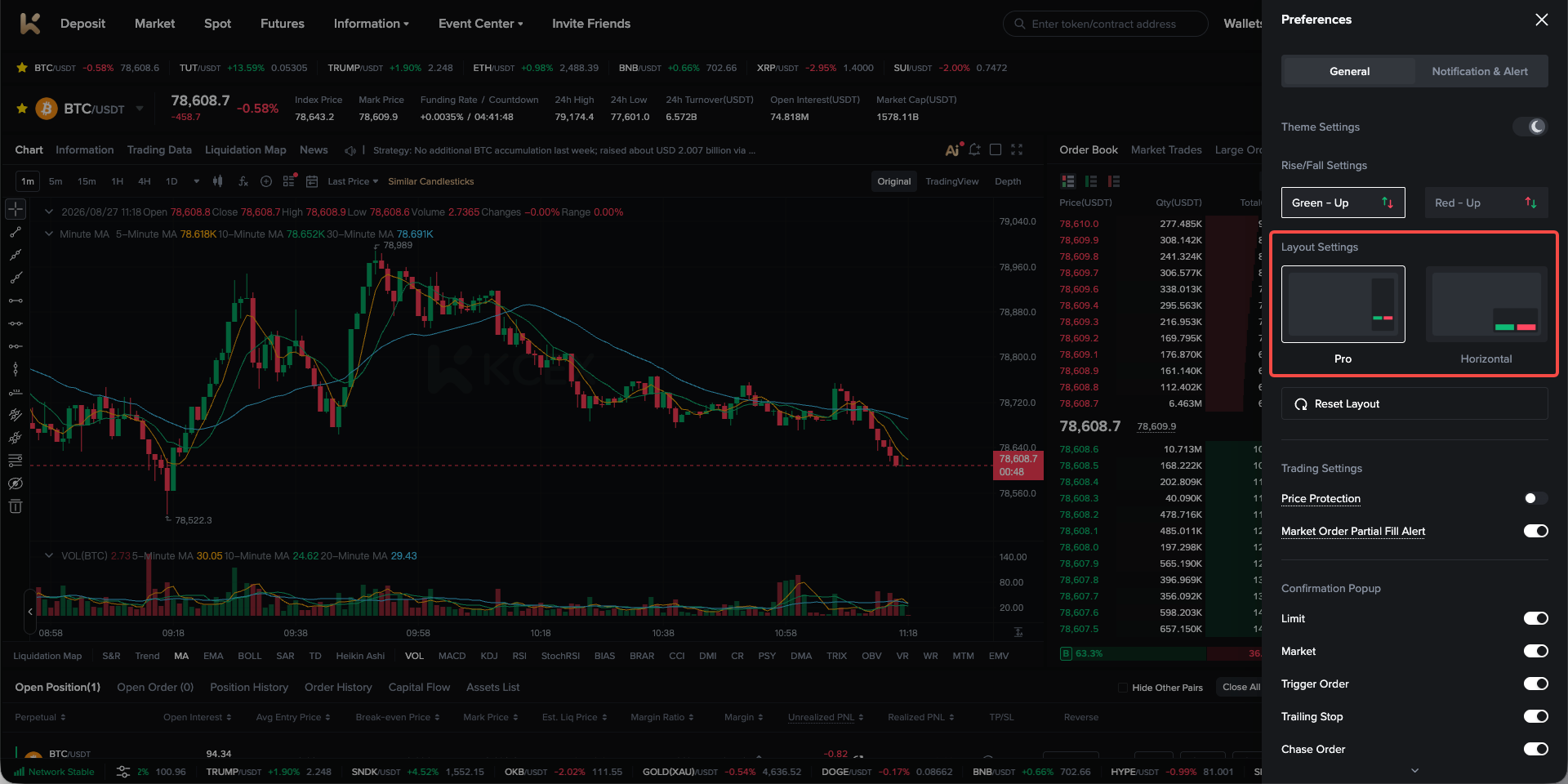Delete drawings with trash icon
Viewport: 1568px width, 784px height.
[x=16, y=506]
